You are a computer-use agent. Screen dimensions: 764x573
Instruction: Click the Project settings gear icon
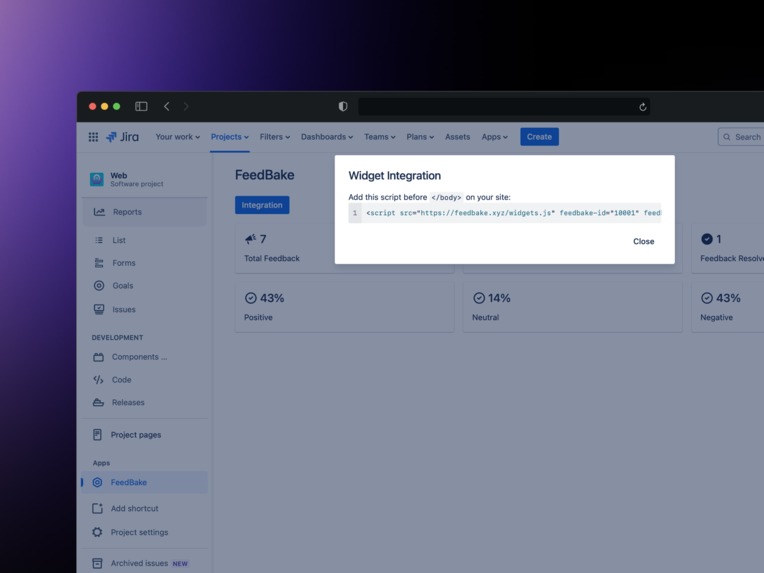[97, 532]
